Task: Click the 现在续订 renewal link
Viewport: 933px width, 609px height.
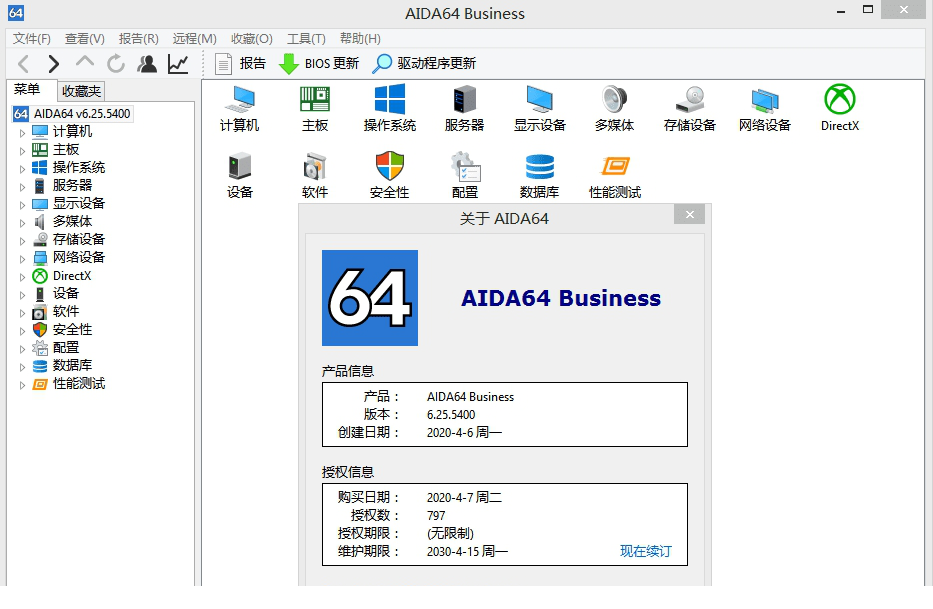Action: pos(645,551)
